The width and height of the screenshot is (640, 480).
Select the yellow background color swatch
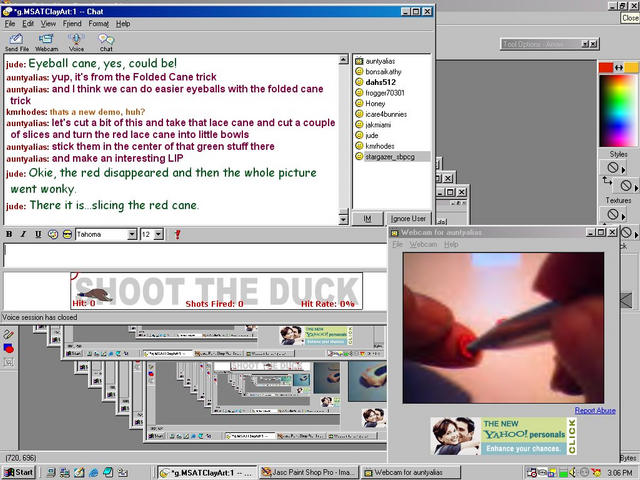631,68
